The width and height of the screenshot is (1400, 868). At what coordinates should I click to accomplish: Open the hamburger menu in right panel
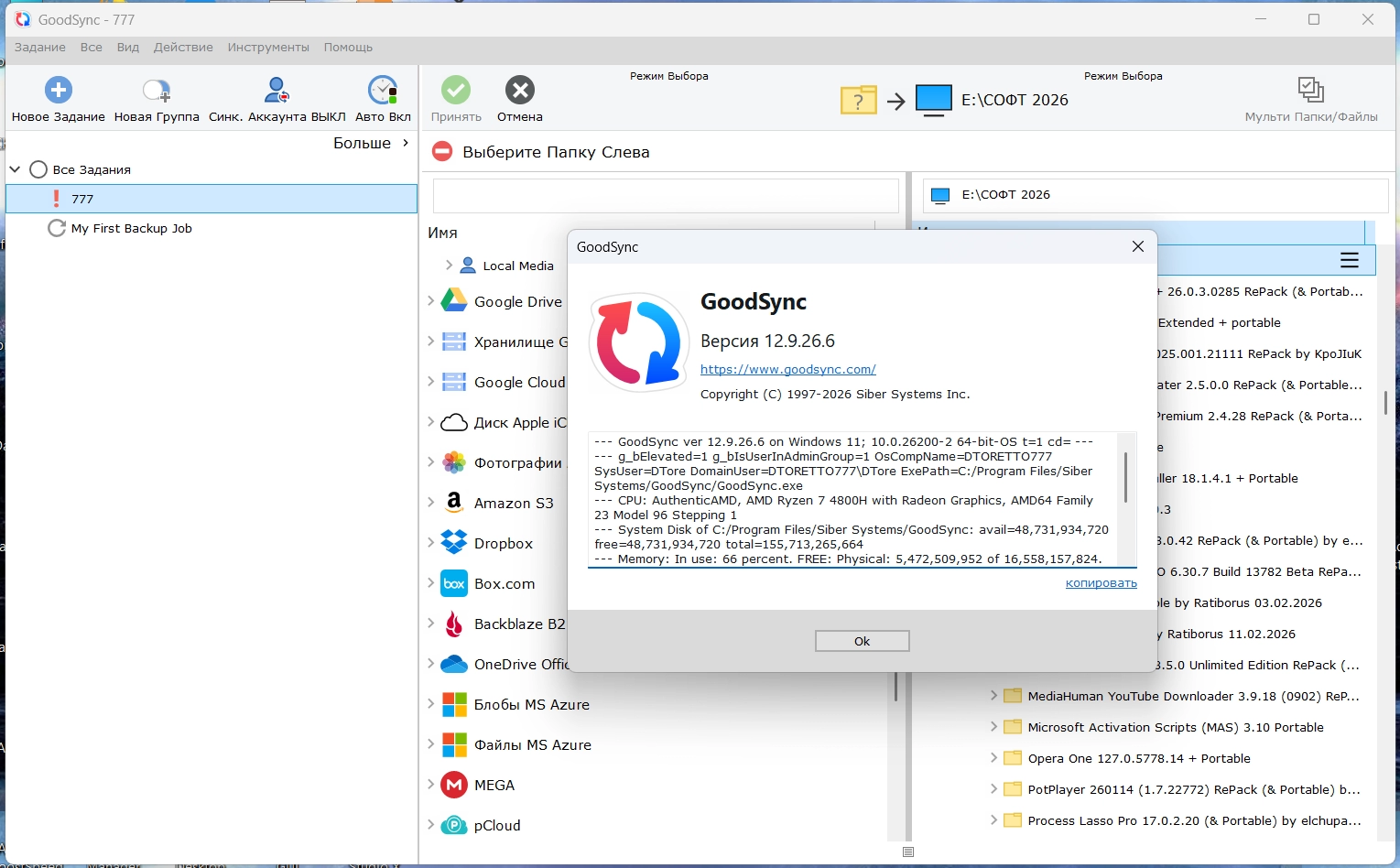point(1349,260)
